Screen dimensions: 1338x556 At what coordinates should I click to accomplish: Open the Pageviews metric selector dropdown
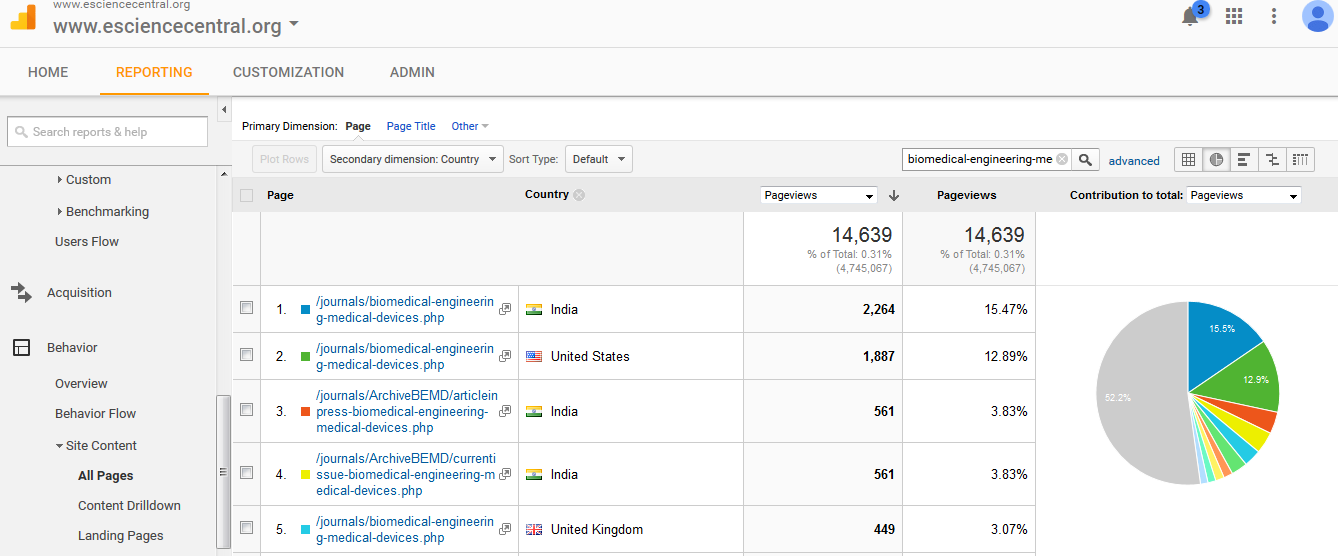click(819, 195)
